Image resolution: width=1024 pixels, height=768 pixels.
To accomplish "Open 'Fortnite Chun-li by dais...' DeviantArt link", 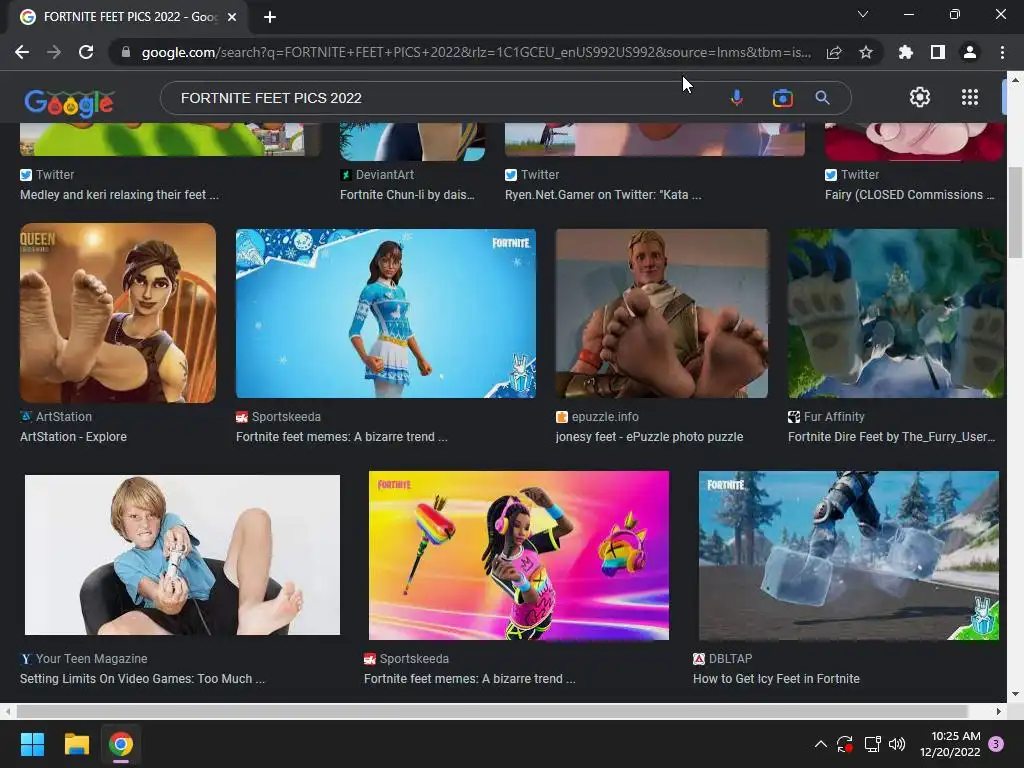I will [407, 195].
